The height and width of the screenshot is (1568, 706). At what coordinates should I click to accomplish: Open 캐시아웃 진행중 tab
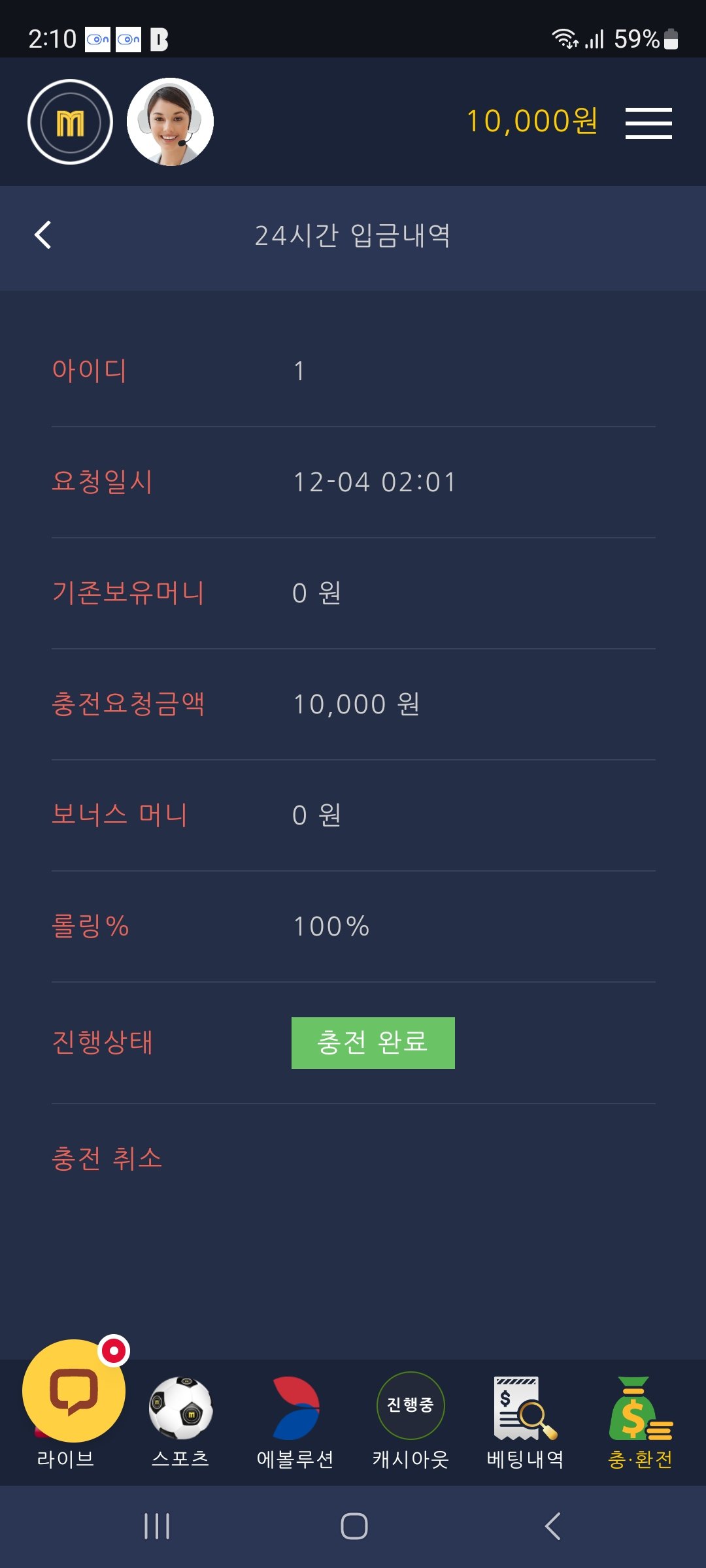[411, 1406]
